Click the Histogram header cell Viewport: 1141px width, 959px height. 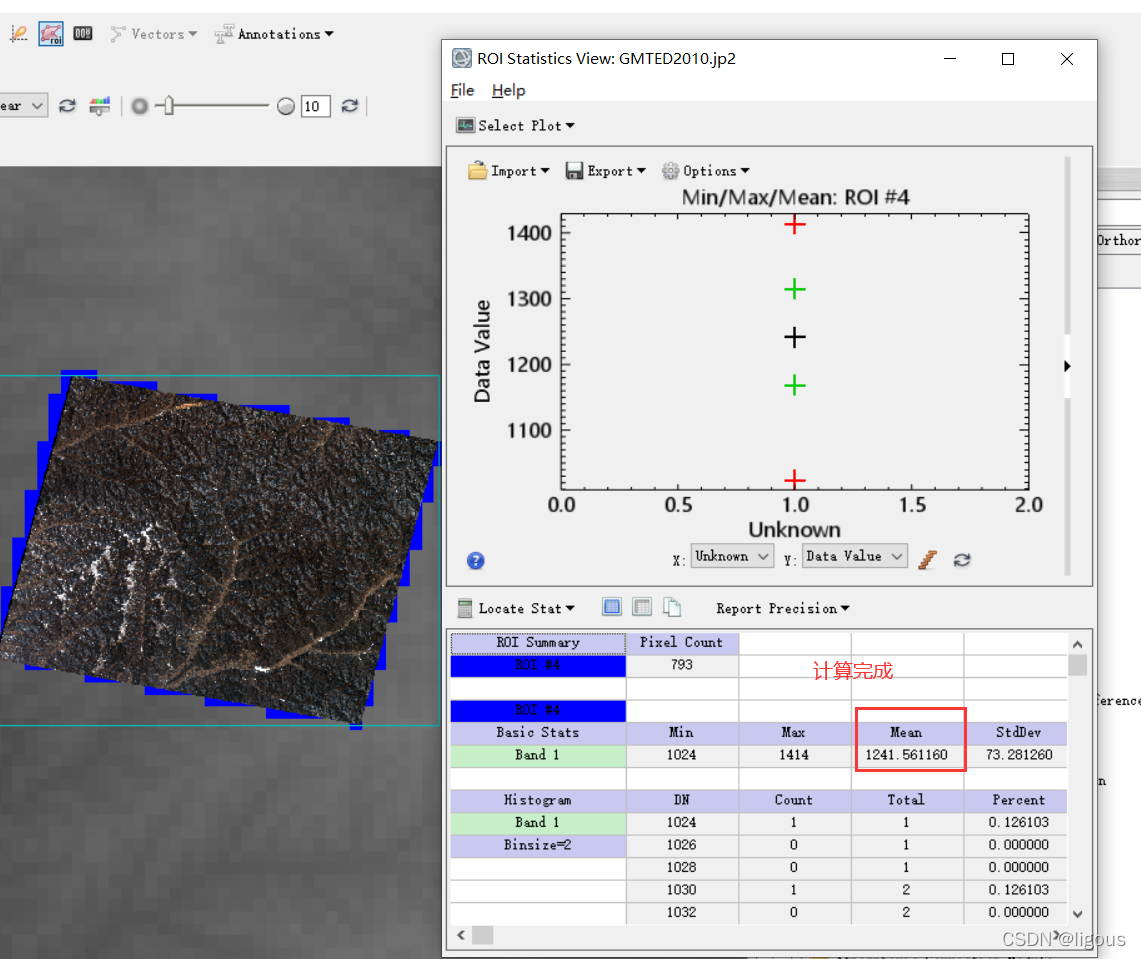pyautogui.click(x=538, y=800)
